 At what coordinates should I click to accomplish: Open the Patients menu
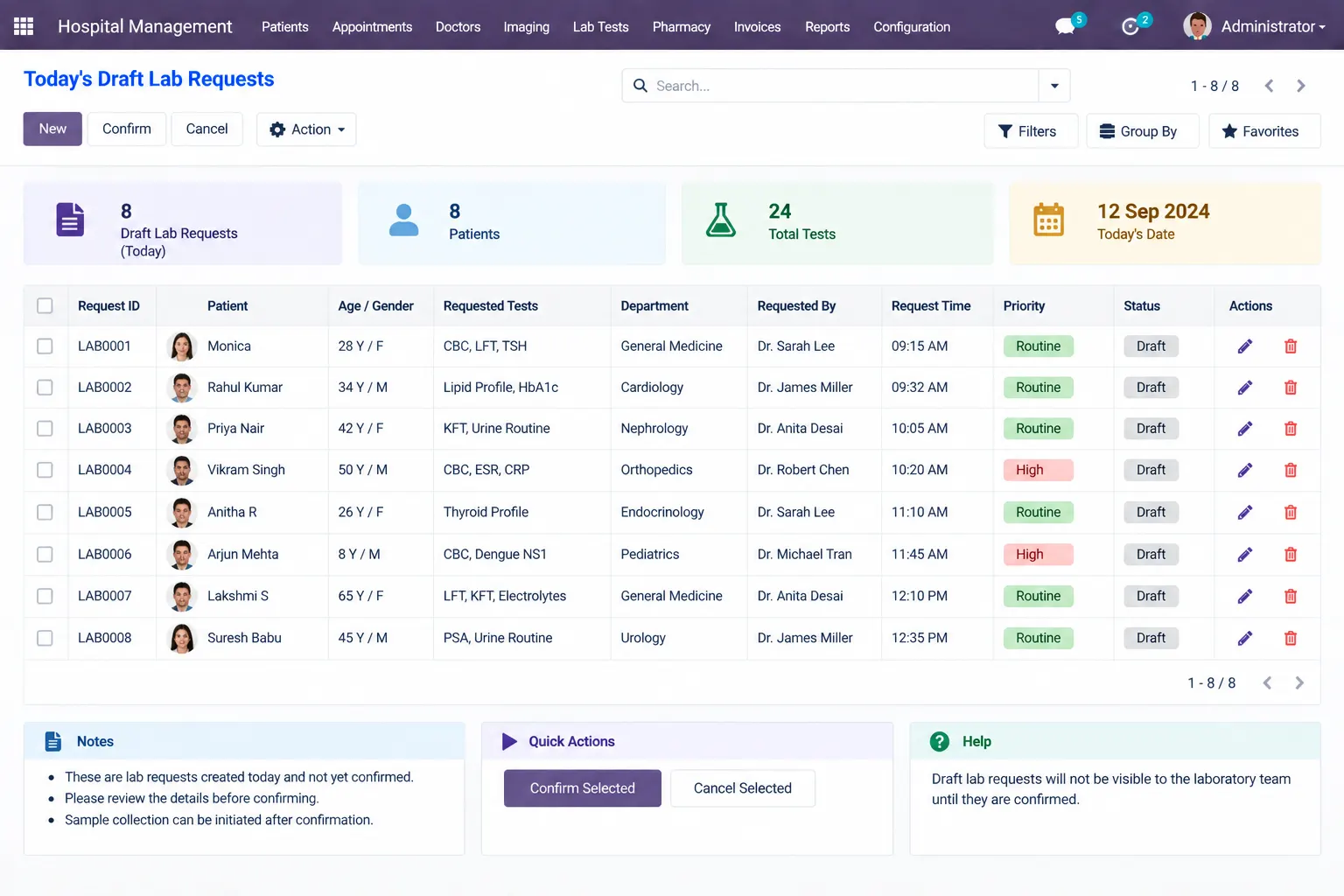[x=285, y=26]
